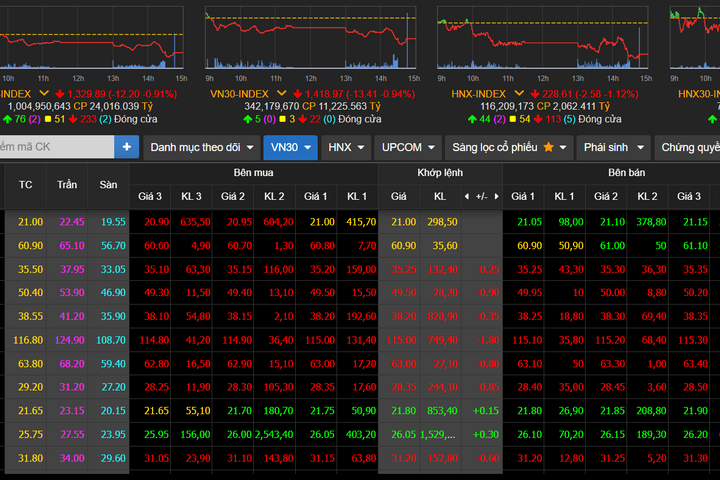
Task: Click floor price 108.70
Action: 111,340
